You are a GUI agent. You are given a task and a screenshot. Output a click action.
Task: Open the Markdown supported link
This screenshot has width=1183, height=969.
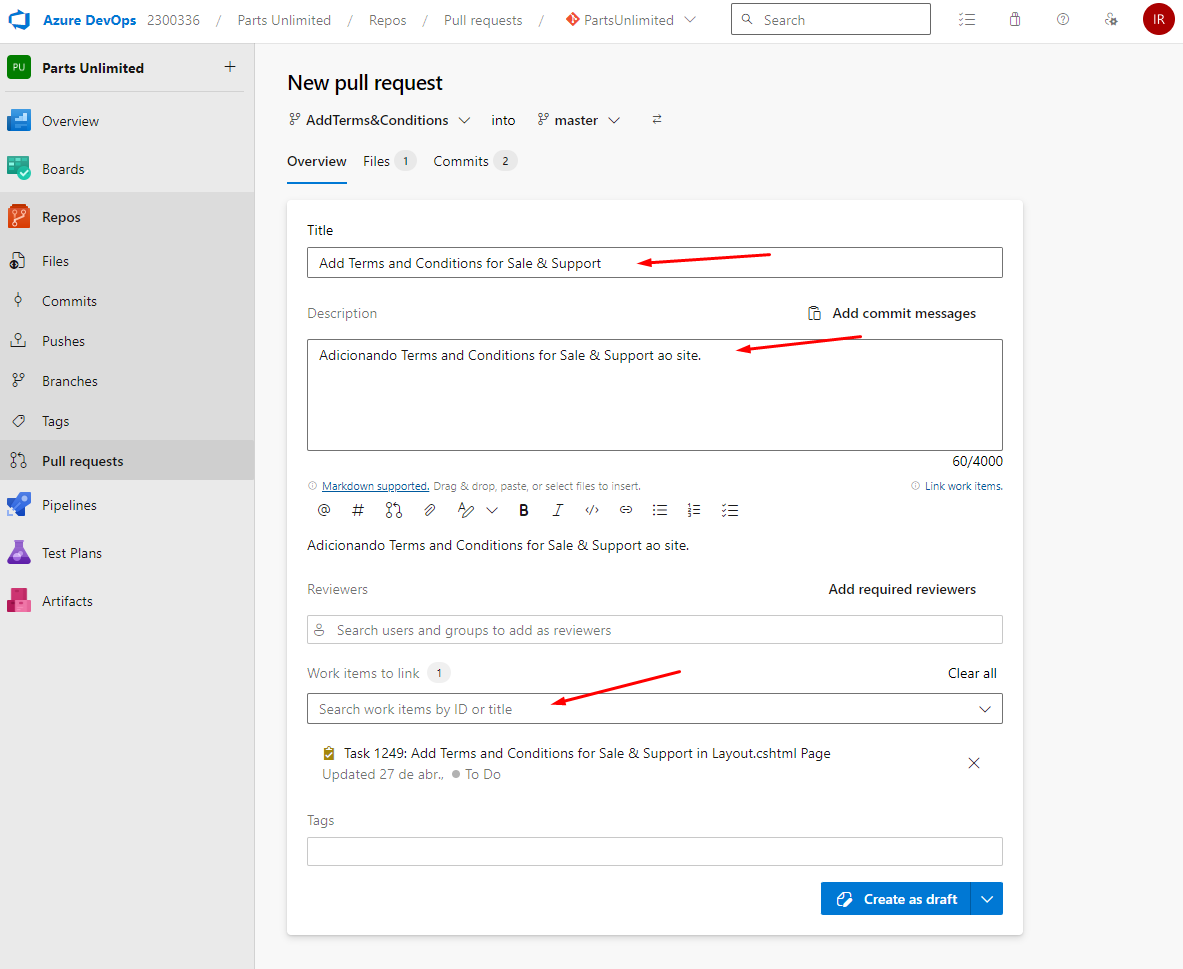(x=375, y=486)
